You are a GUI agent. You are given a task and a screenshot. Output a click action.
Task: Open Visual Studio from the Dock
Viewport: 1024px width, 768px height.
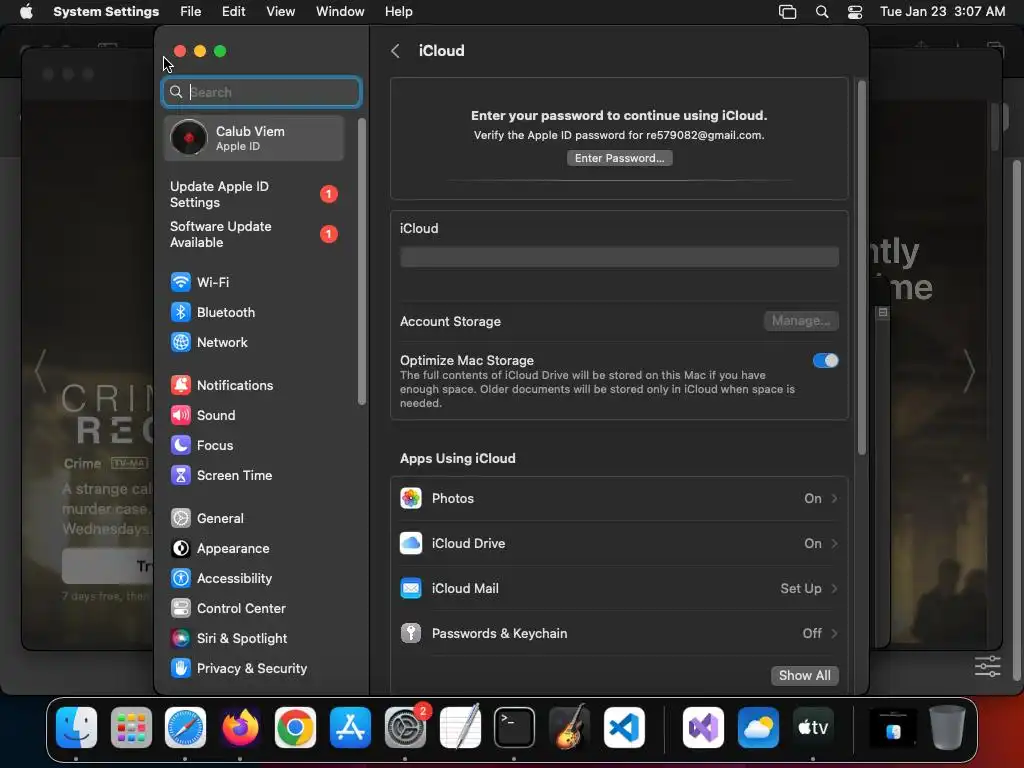[x=703, y=728]
